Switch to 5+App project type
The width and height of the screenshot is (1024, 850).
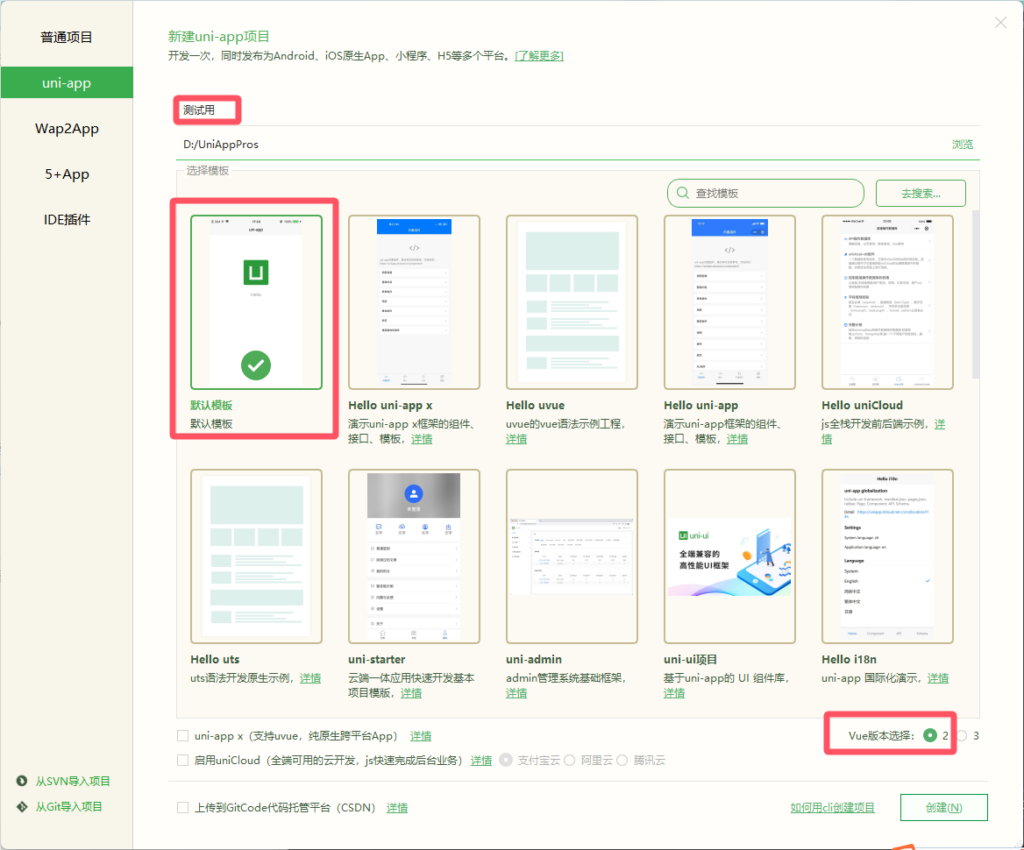click(x=67, y=174)
